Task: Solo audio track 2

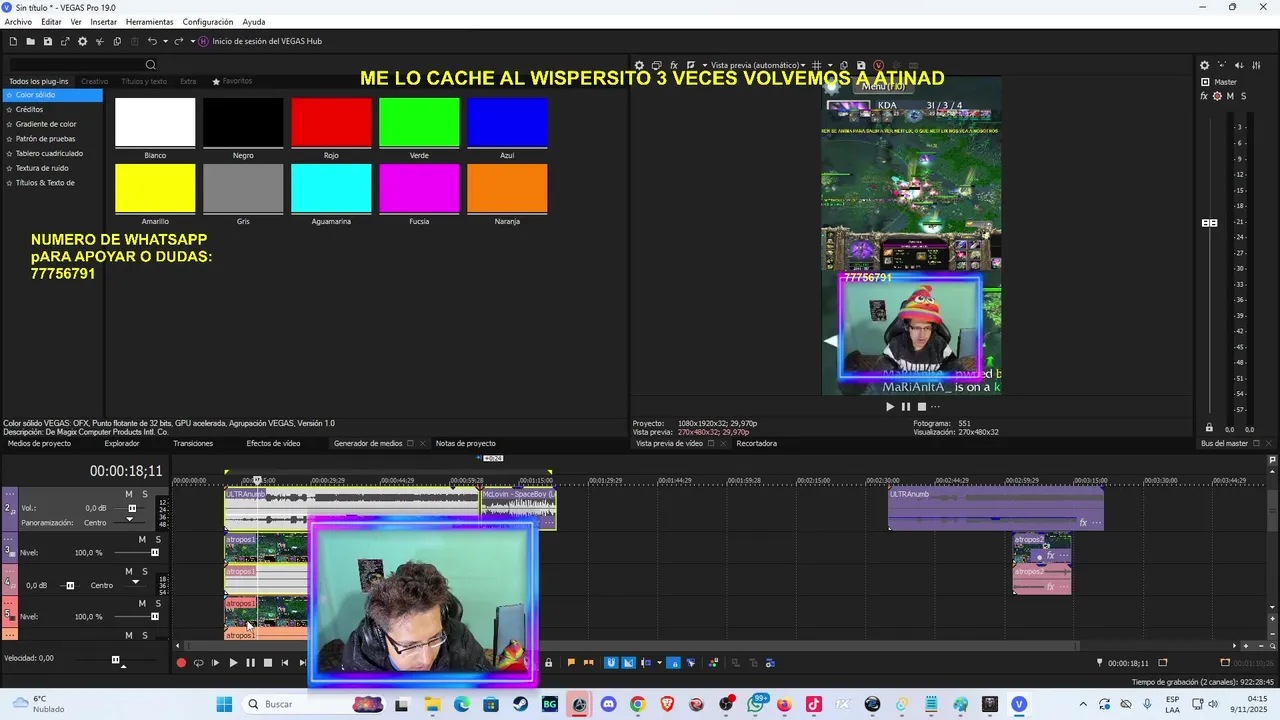Action: 144,494
